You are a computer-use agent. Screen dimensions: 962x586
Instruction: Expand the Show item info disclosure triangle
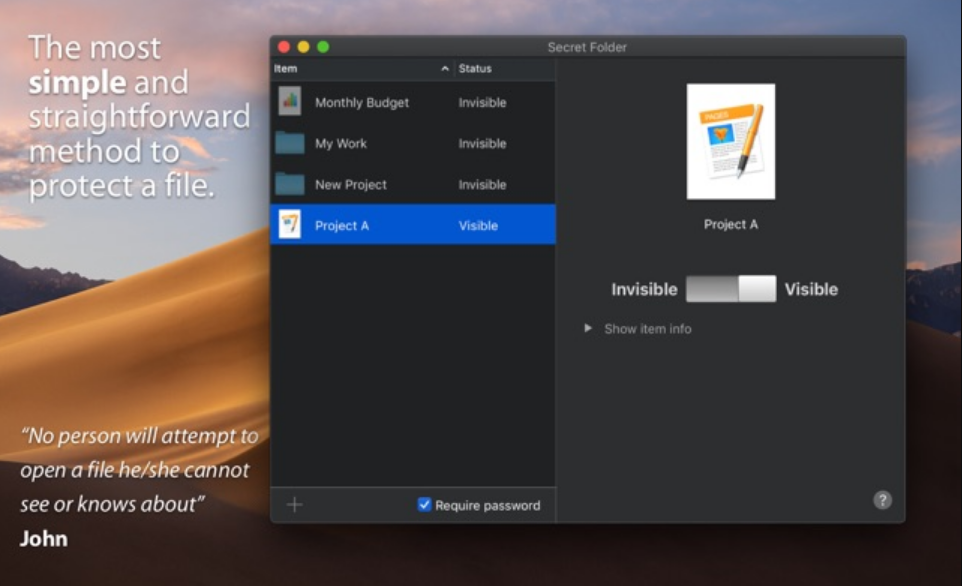(588, 328)
